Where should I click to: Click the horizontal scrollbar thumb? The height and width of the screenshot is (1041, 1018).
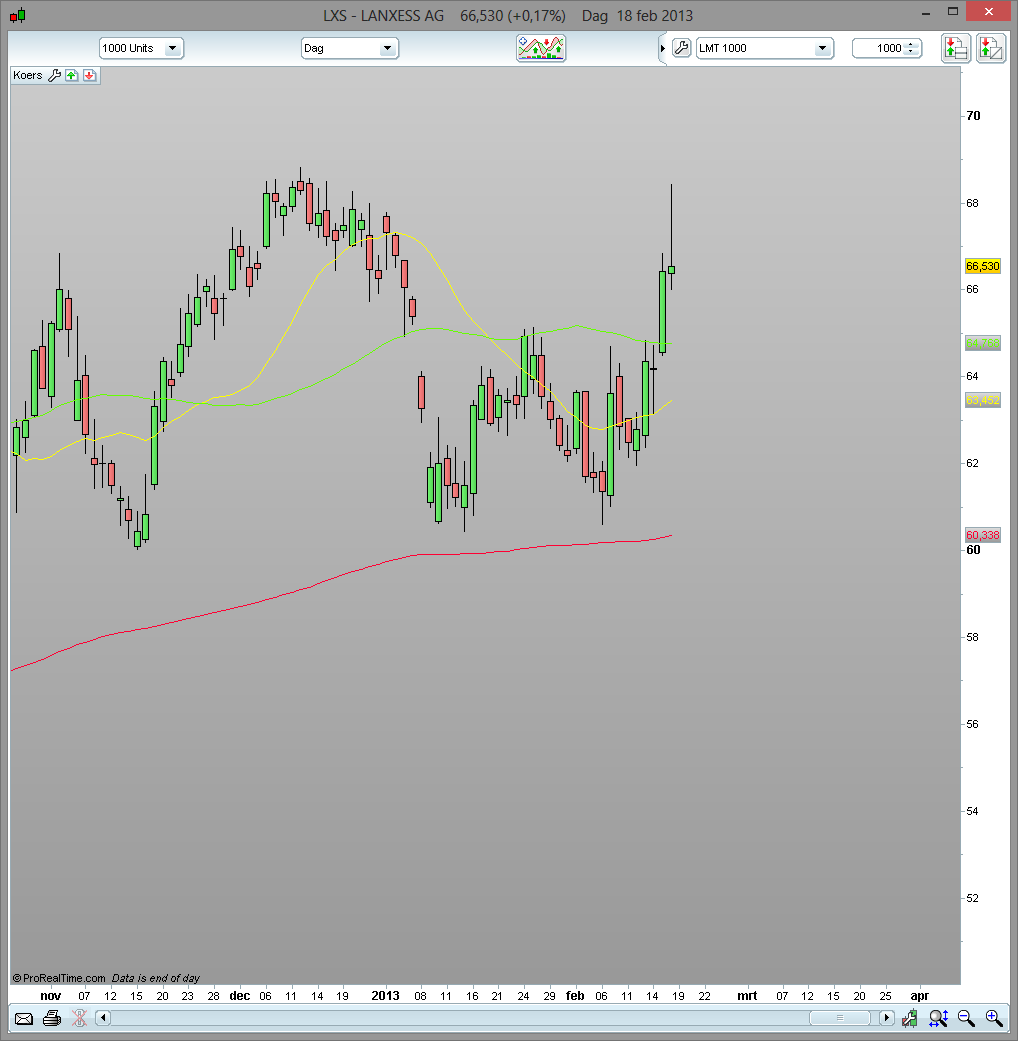click(x=839, y=1018)
